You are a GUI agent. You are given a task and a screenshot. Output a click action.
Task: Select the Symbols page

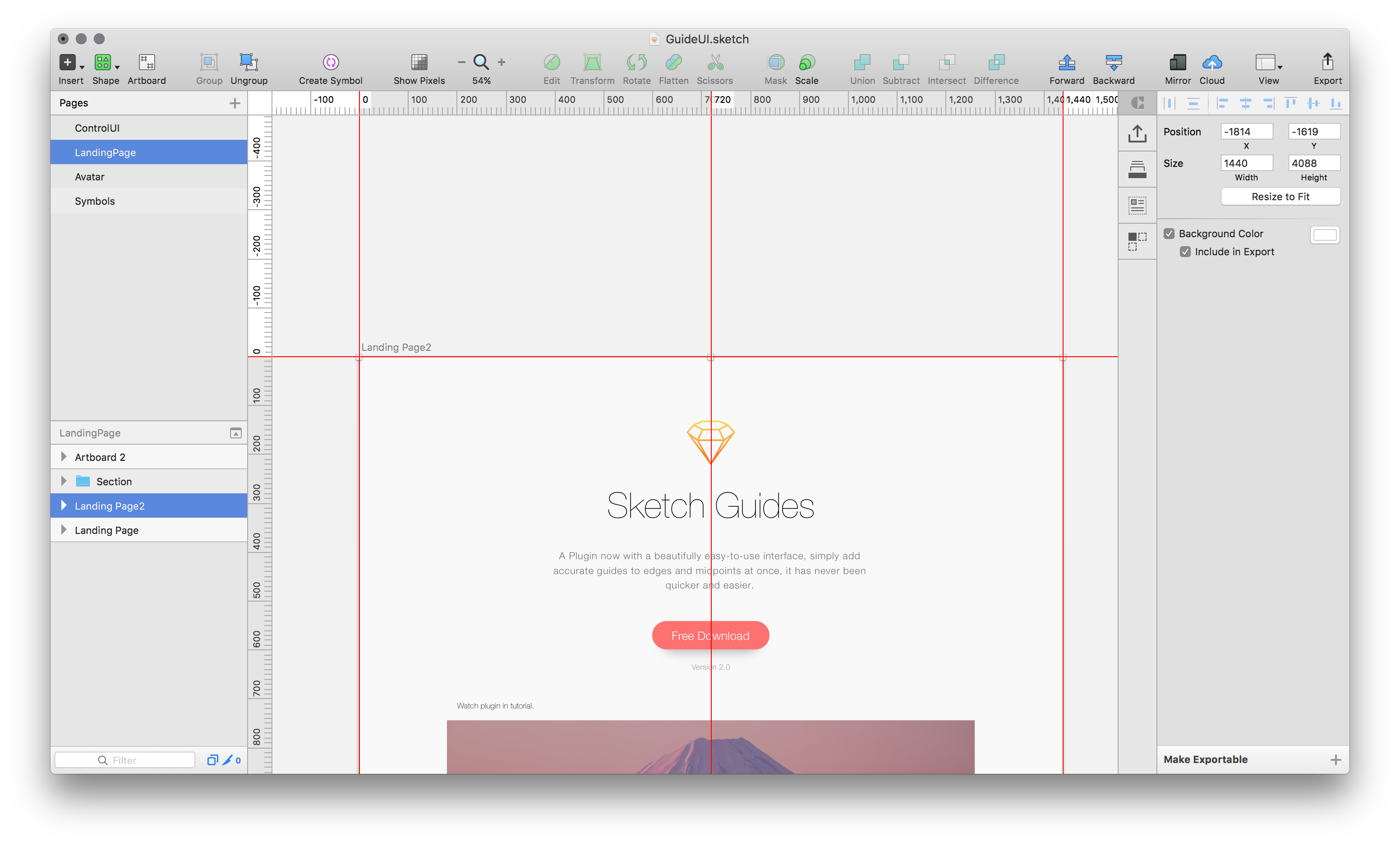click(x=95, y=201)
